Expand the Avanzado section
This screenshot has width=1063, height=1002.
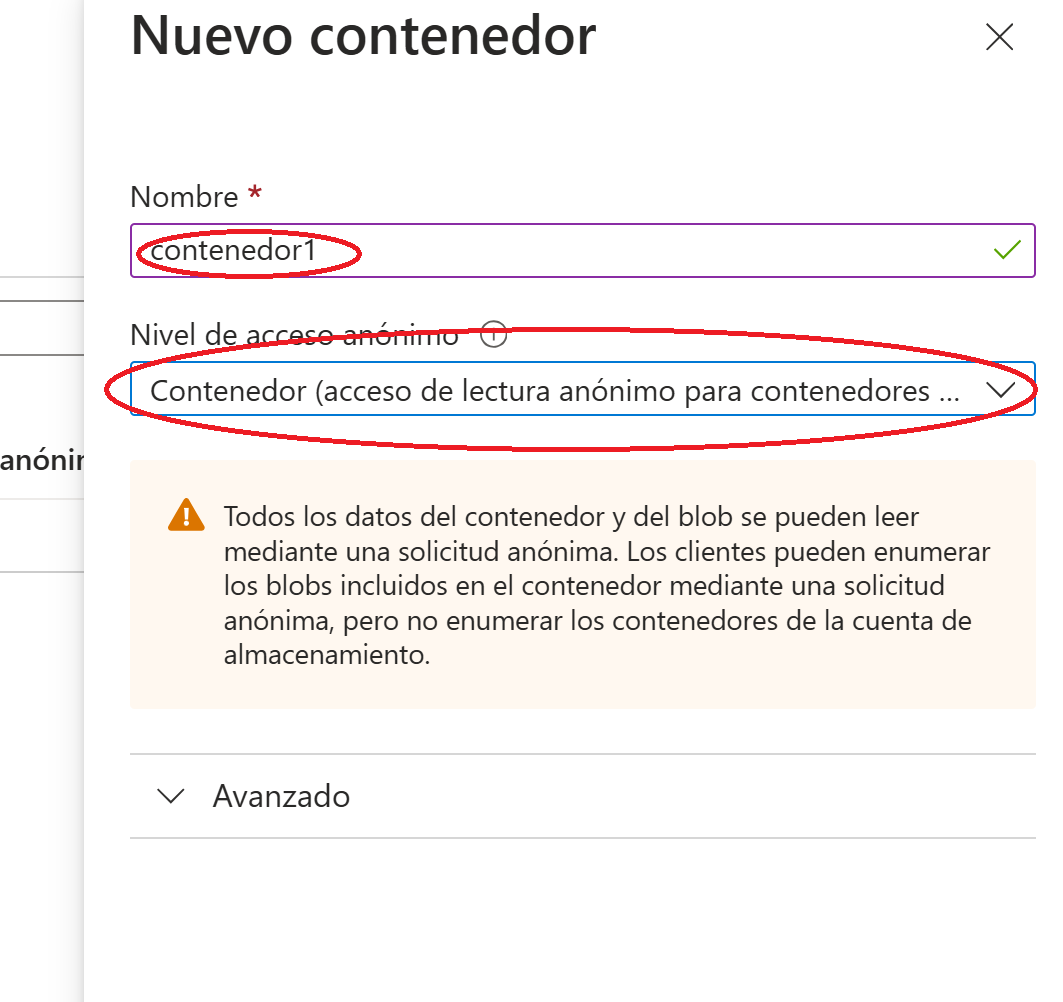pyautogui.click(x=582, y=796)
